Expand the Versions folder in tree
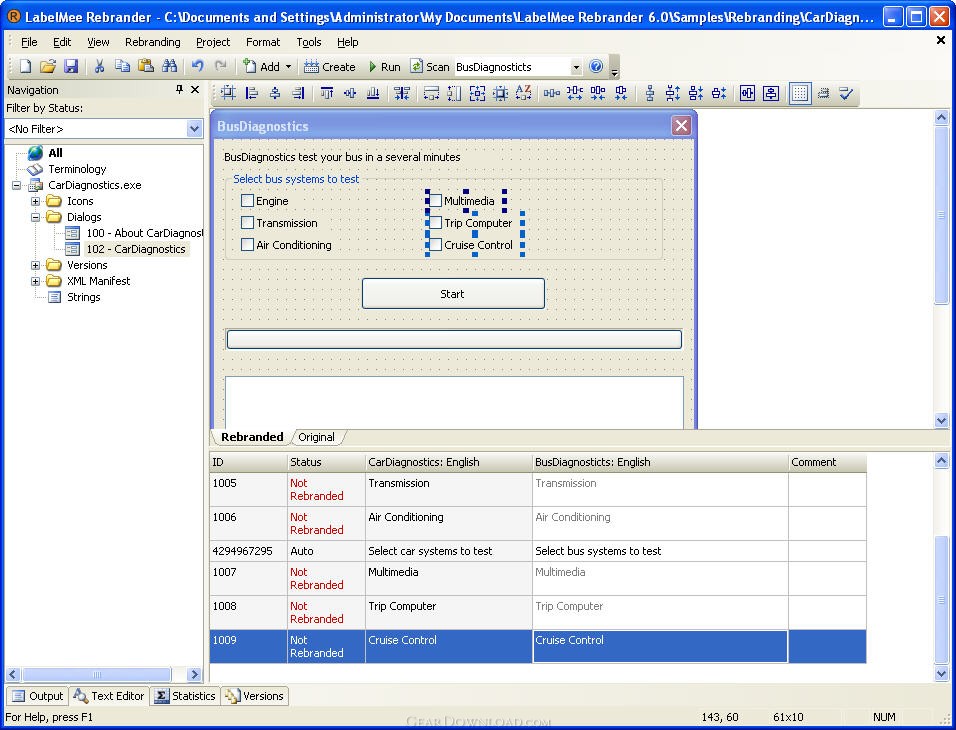Screen dimensions: 956x730 [35, 265]
